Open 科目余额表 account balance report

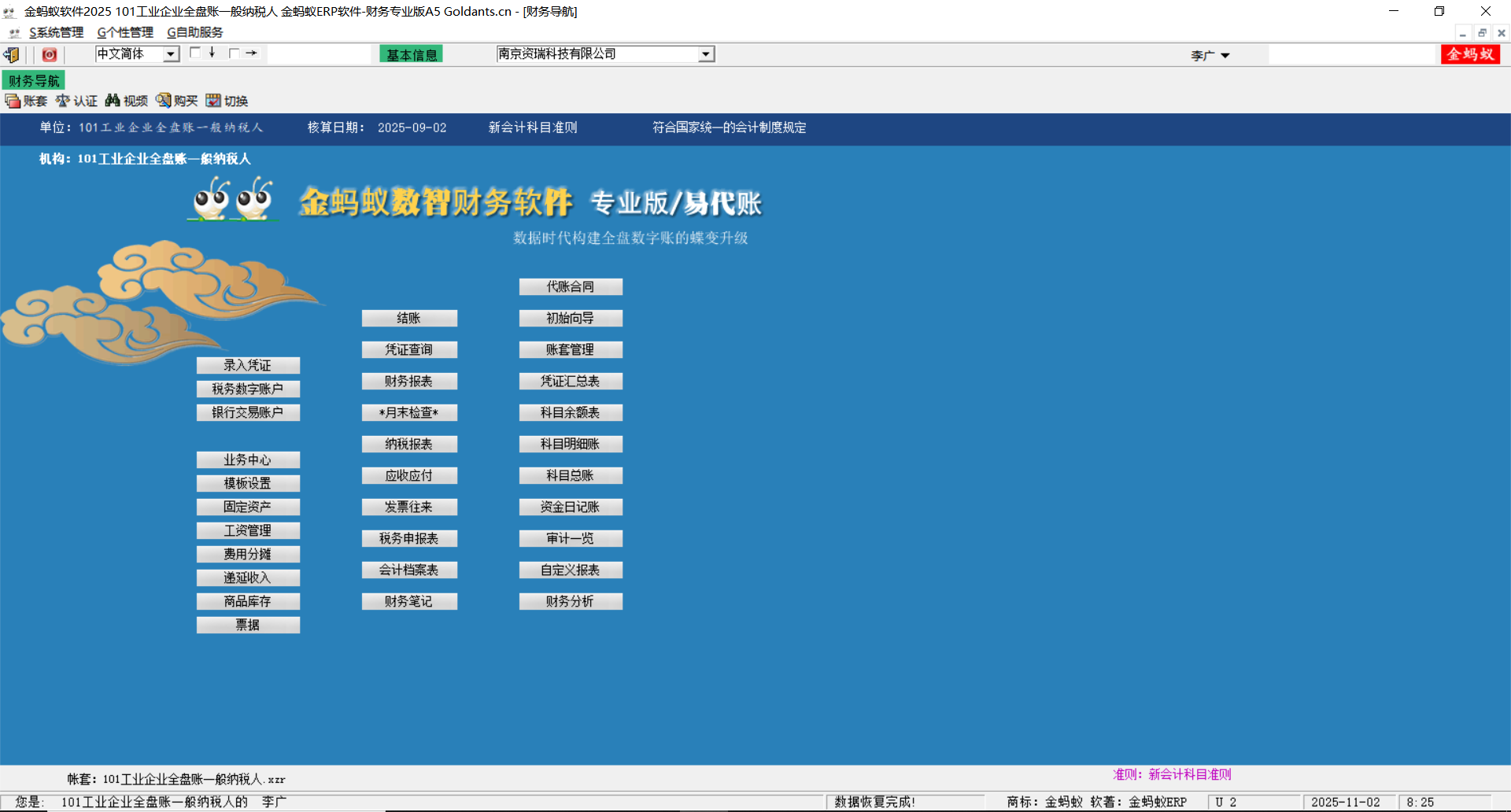(x=571, y=412)
